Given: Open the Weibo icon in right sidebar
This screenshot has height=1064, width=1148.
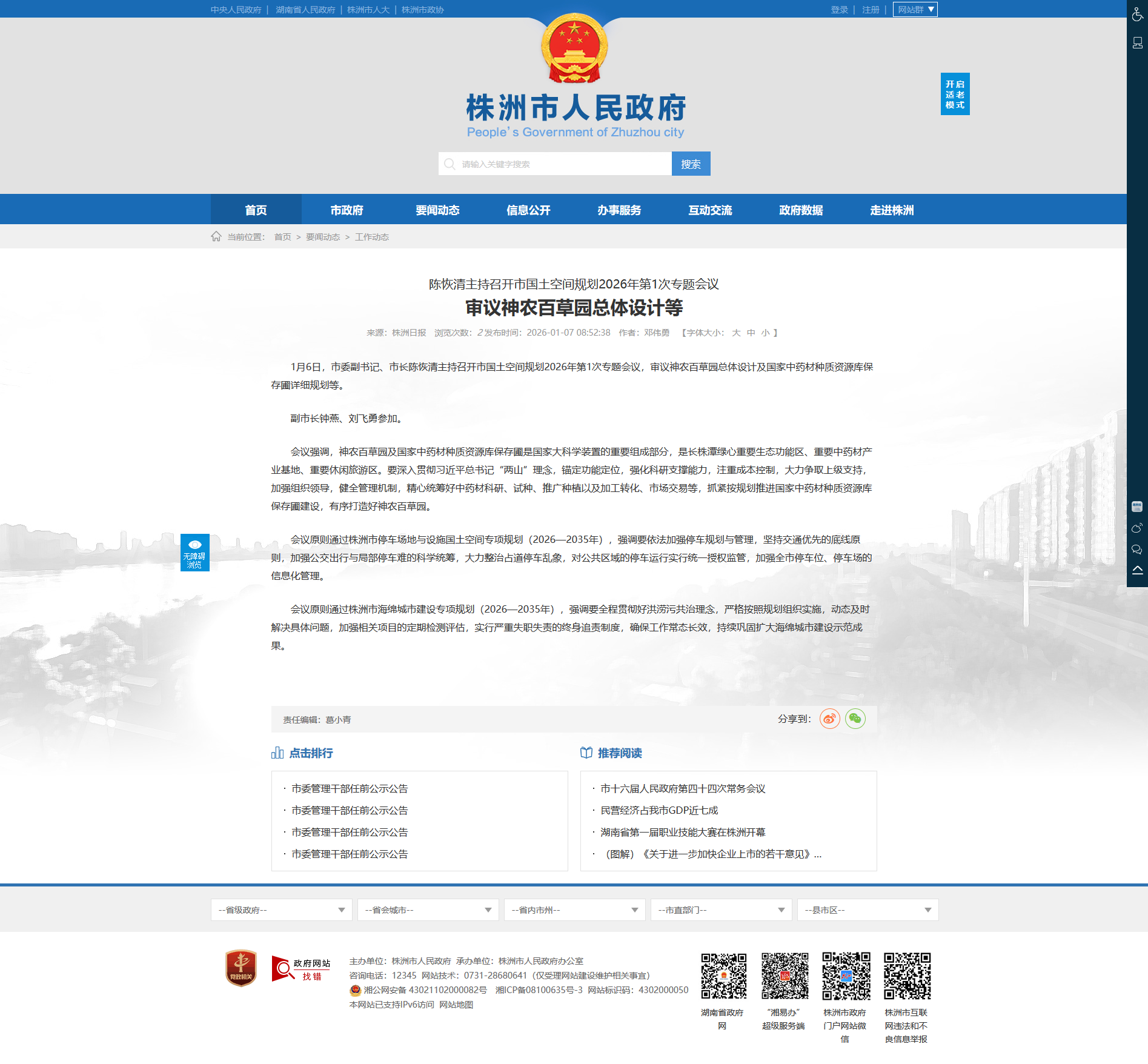Looking at the screenshot, I should click(1137, 528).
